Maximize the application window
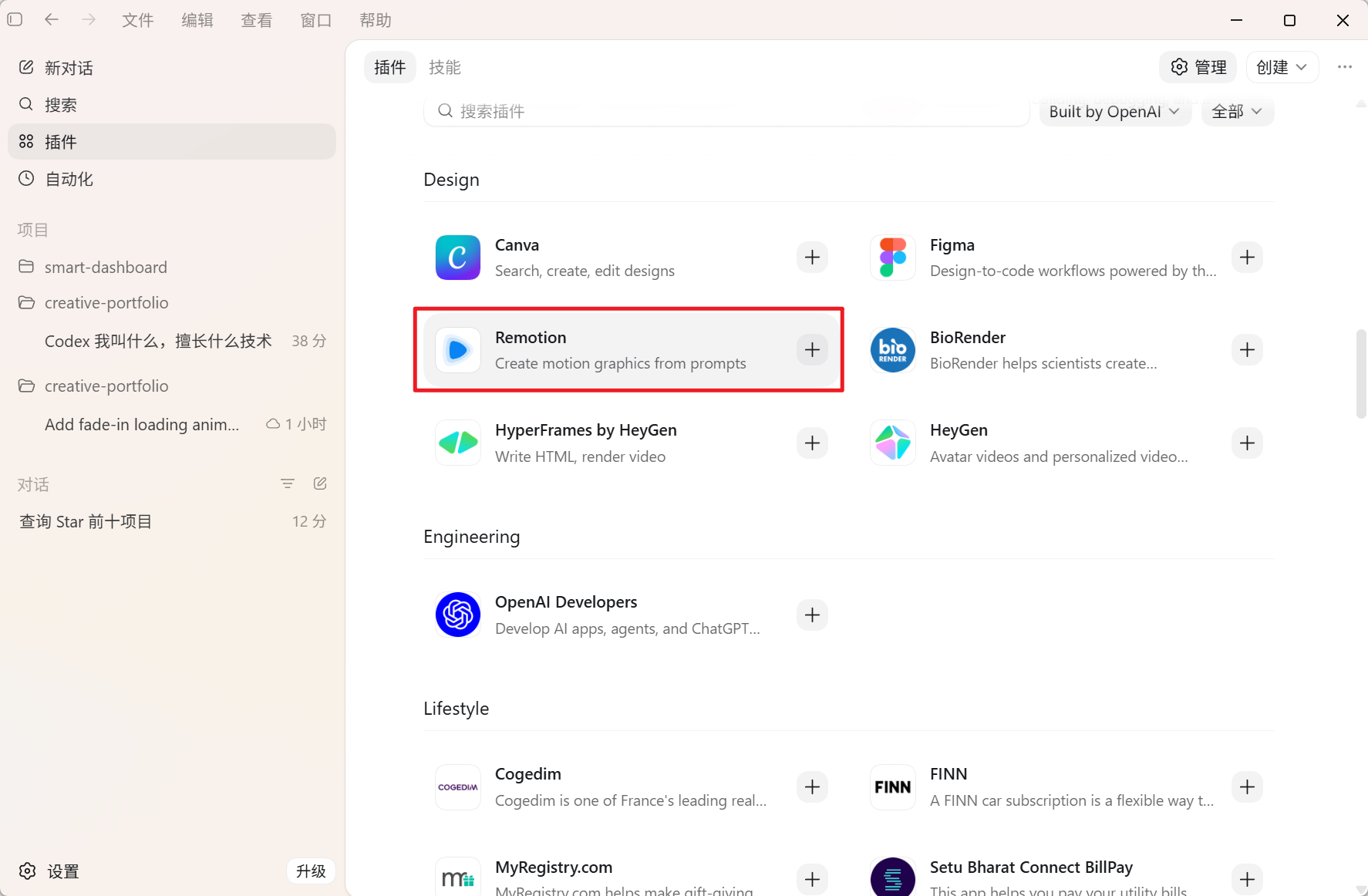The width and height of the screenshot is (1368, 896). (x=1289, y=20)
